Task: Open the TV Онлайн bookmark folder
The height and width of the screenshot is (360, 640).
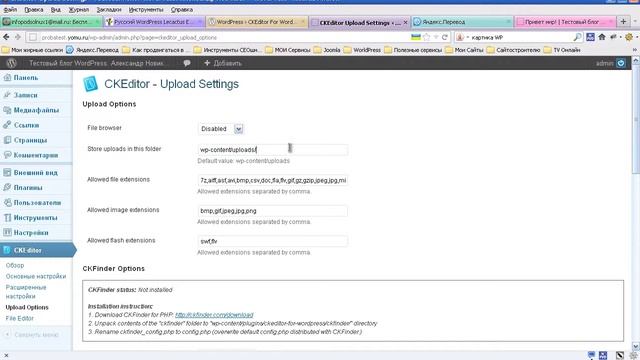Action: pos(562,50)
